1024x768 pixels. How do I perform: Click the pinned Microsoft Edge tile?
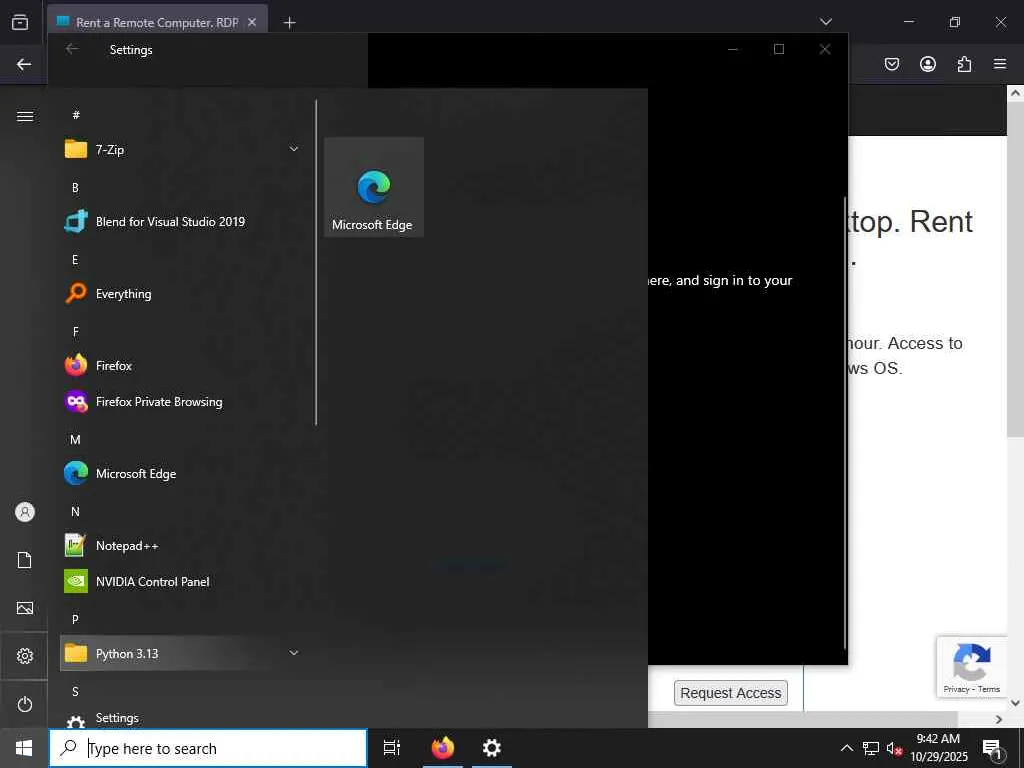(374, 187)
